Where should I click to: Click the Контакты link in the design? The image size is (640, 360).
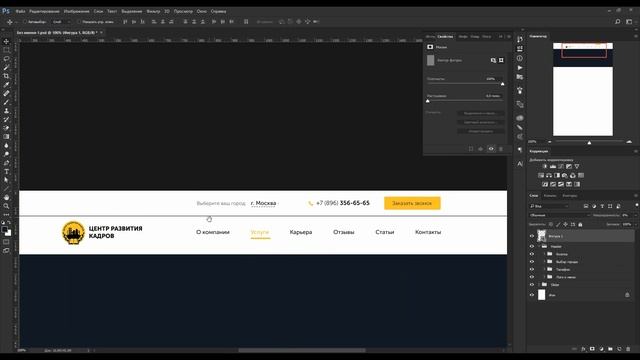tap(428, 232)
